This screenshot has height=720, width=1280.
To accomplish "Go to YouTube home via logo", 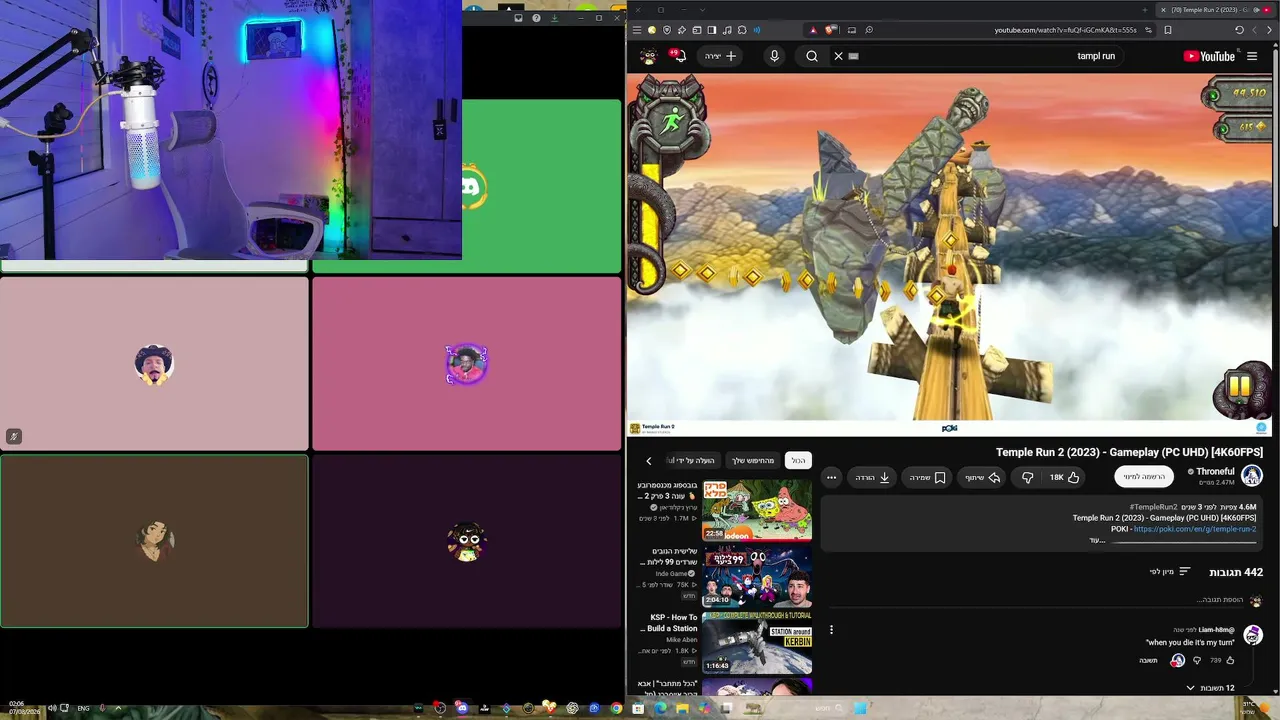I will (1209, 56).
